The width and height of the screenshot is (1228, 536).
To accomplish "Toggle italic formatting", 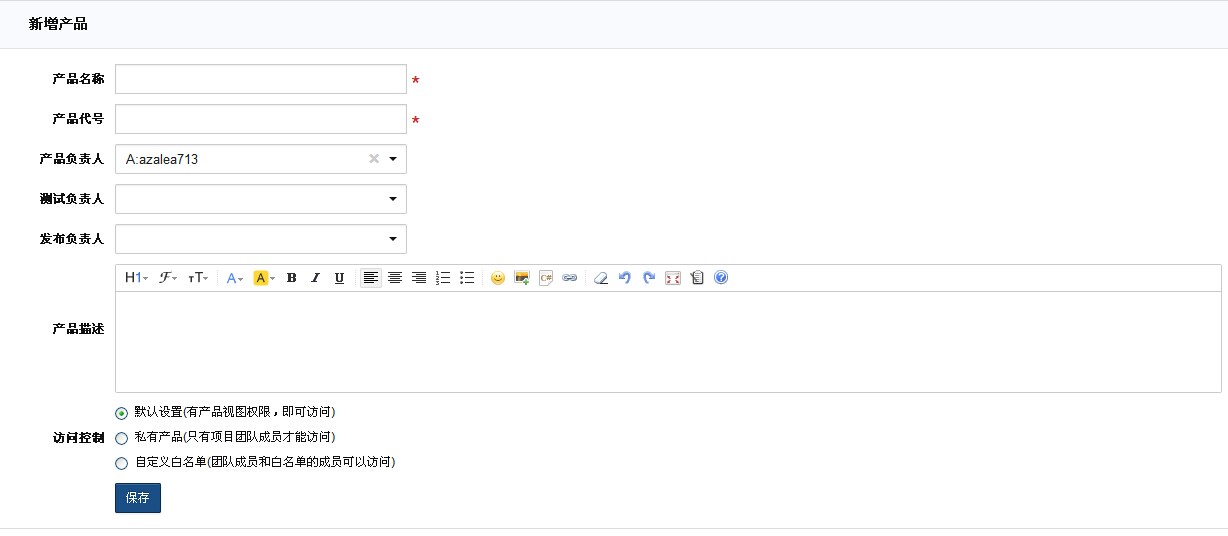I will (x=315, y=278).
